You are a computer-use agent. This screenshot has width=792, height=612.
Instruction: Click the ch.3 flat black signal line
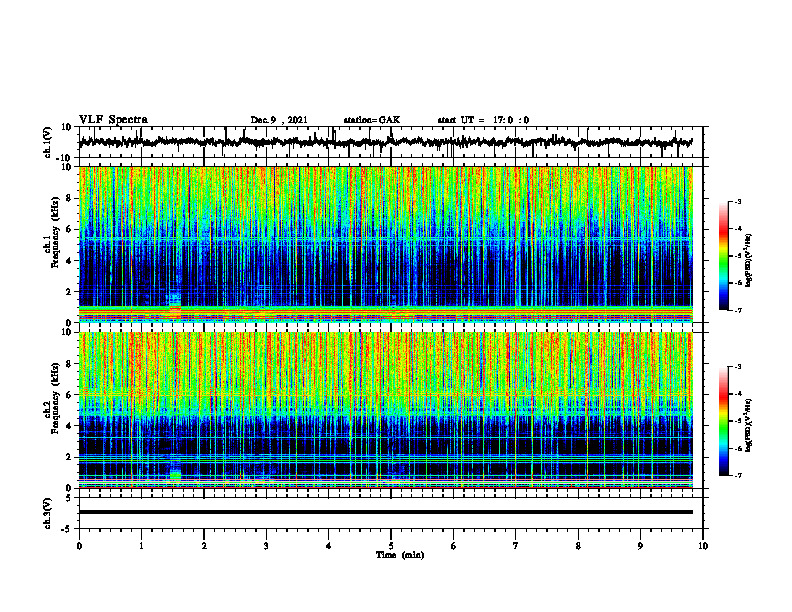[385, 512]
